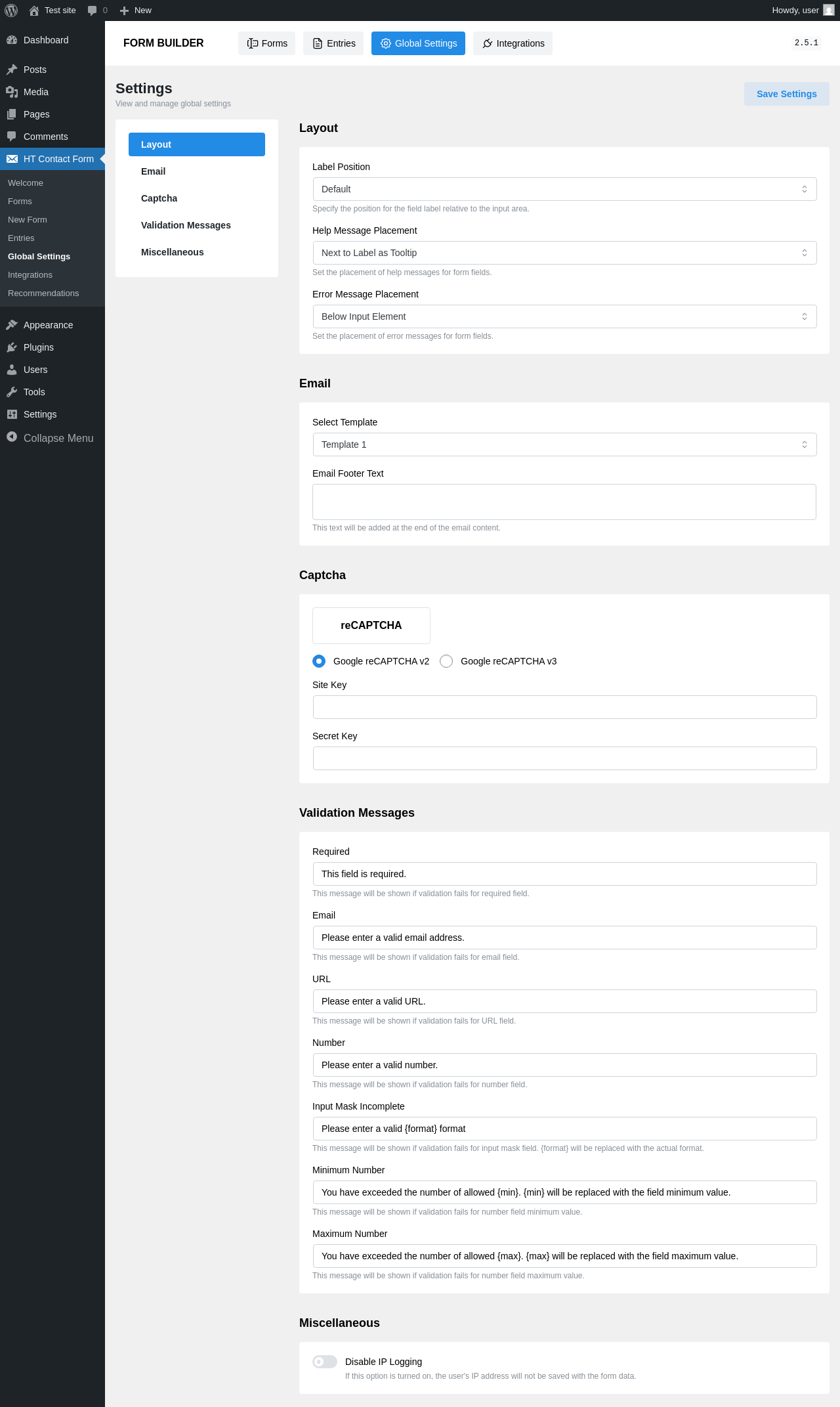This screenshot has width=840, height=1407.
Task: Click the Tools wrench icon
Action: tap(12, 392)
